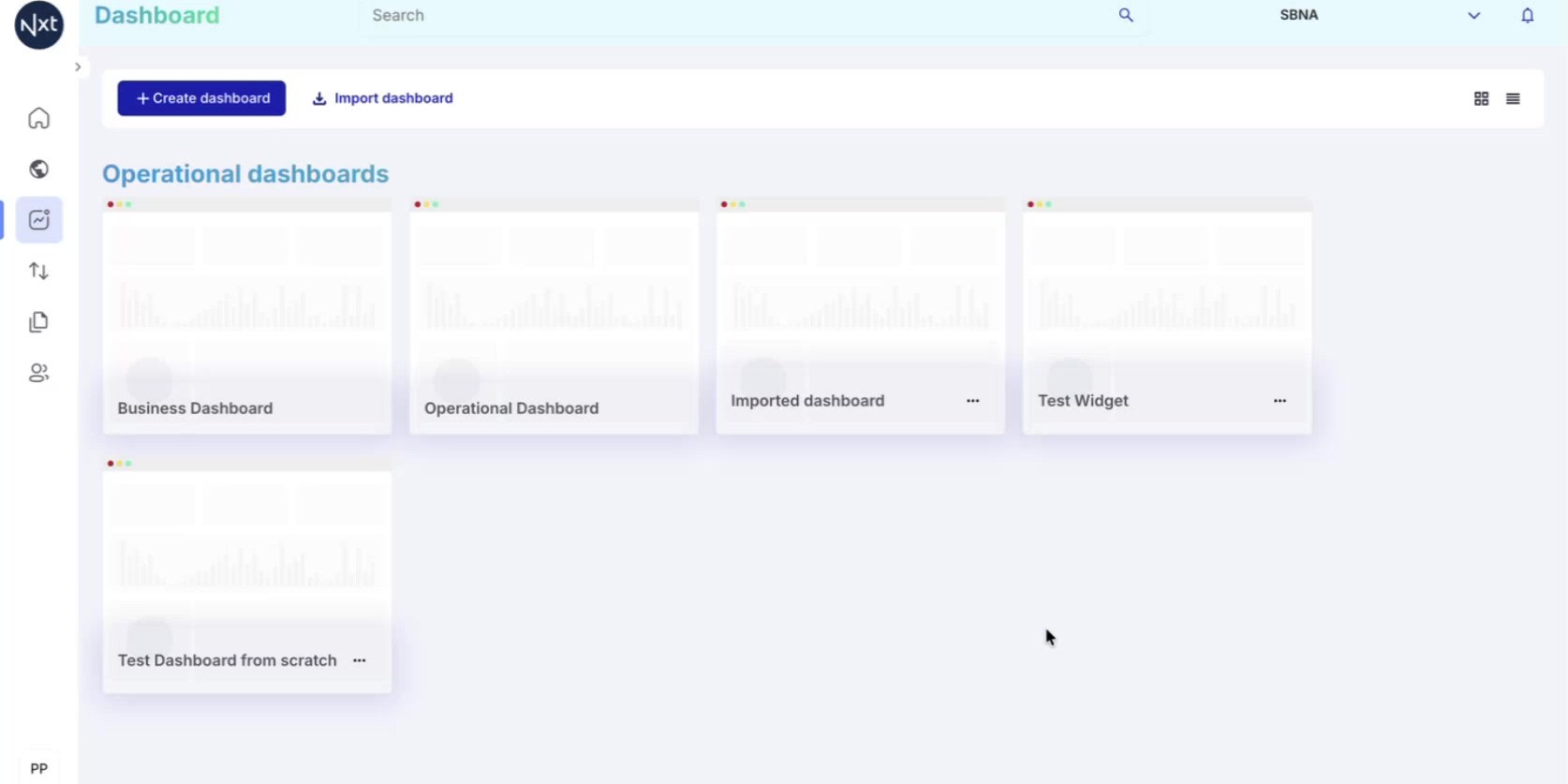This screenshot has width=1568, height=784.
Task: Open the Operational Dashboard card
Action: point(554,316)
